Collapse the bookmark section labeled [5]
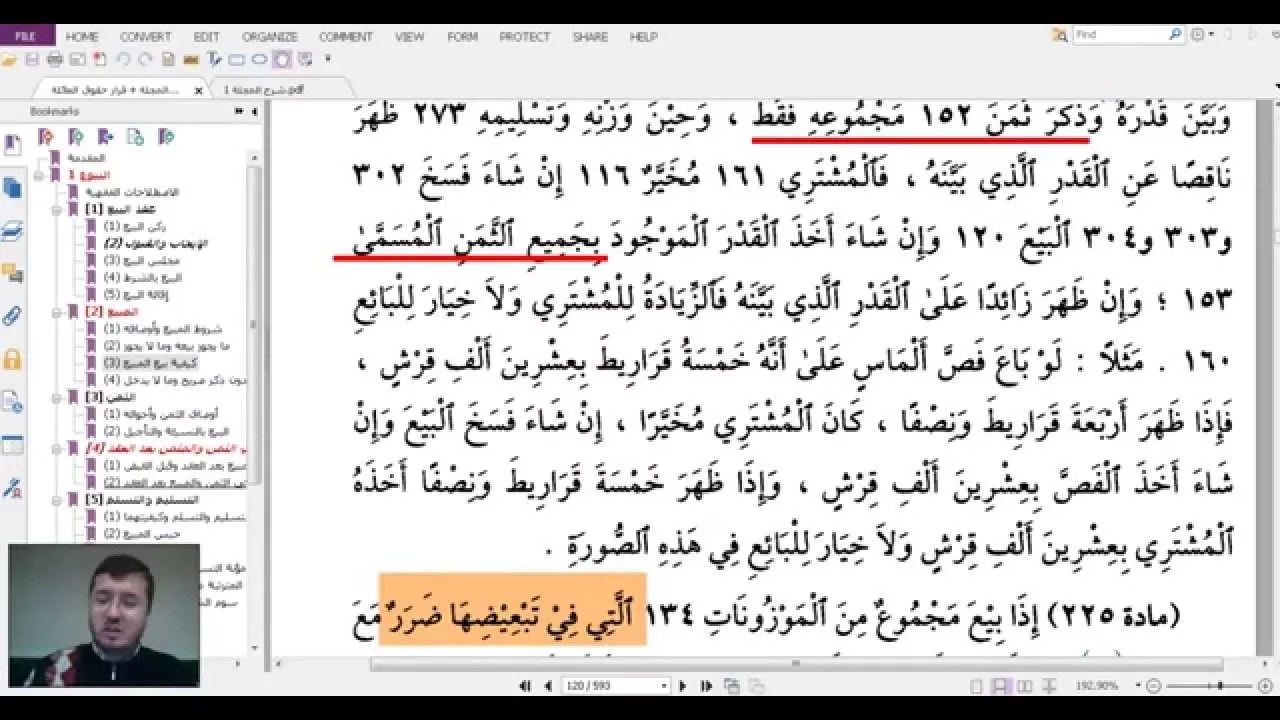The height and width of the screenshot is (720, 1280). pyautogui.click(x=57, y=499)
